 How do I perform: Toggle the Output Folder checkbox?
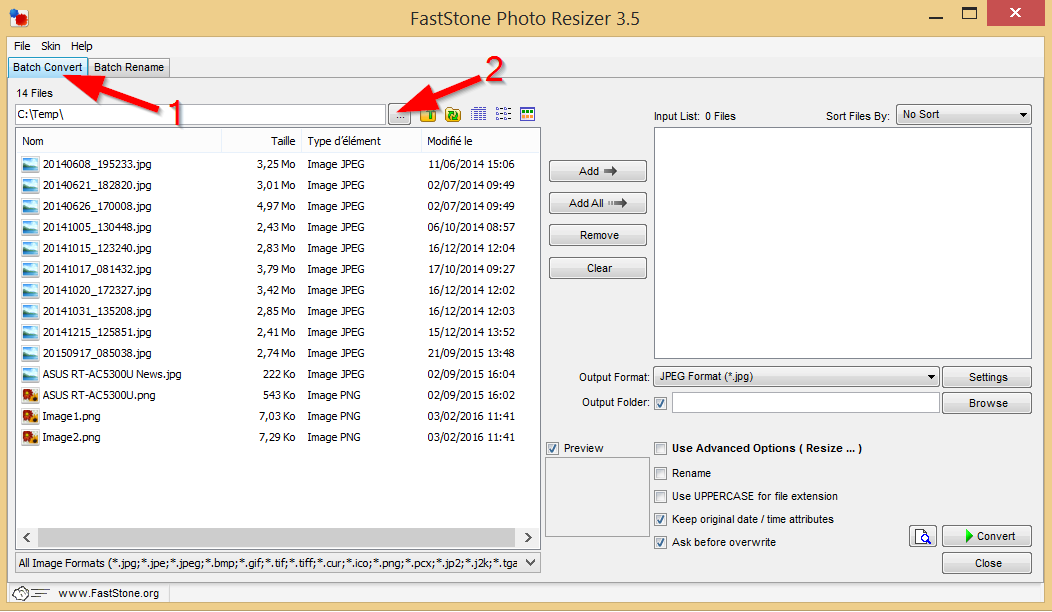coord(661,403)
